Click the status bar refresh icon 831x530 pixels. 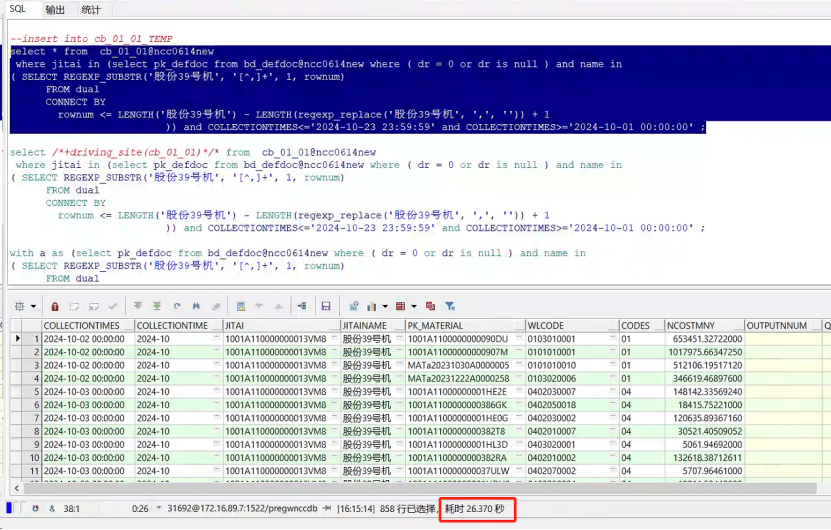(35, 508)
